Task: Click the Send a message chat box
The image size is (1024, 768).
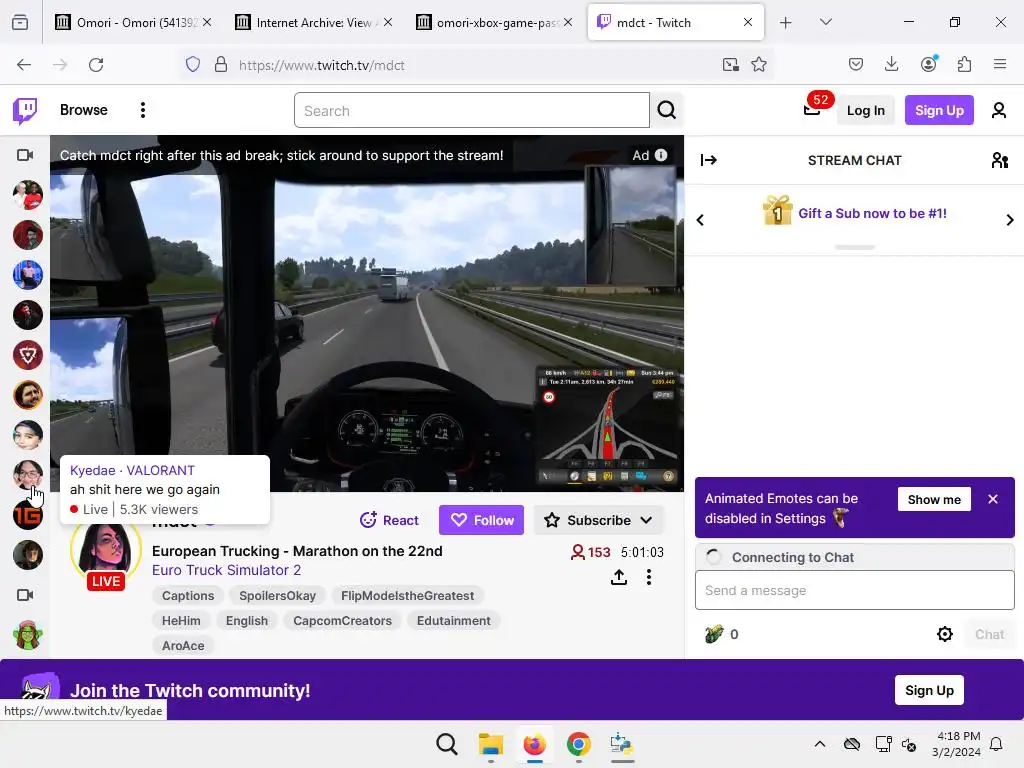Action: [854, 590]
